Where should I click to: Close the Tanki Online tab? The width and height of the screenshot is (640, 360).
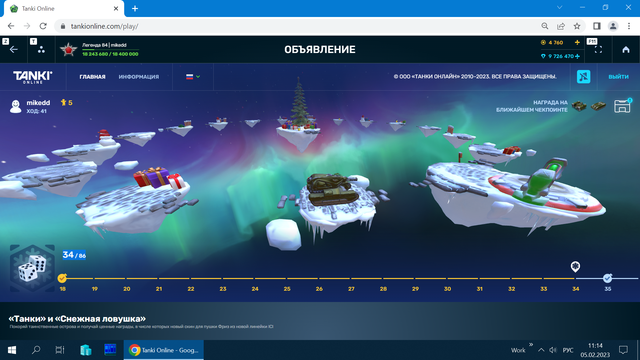click(116, 8)
